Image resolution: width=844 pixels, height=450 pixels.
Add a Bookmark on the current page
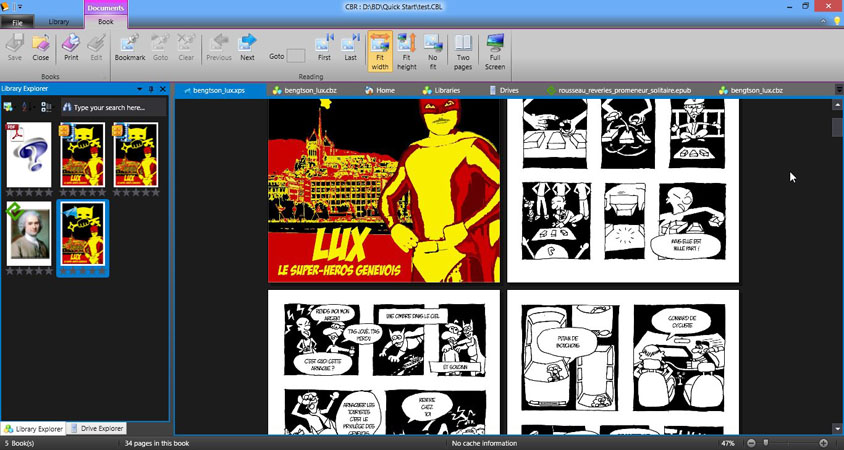pyautogui.click(x=130, y=47)
